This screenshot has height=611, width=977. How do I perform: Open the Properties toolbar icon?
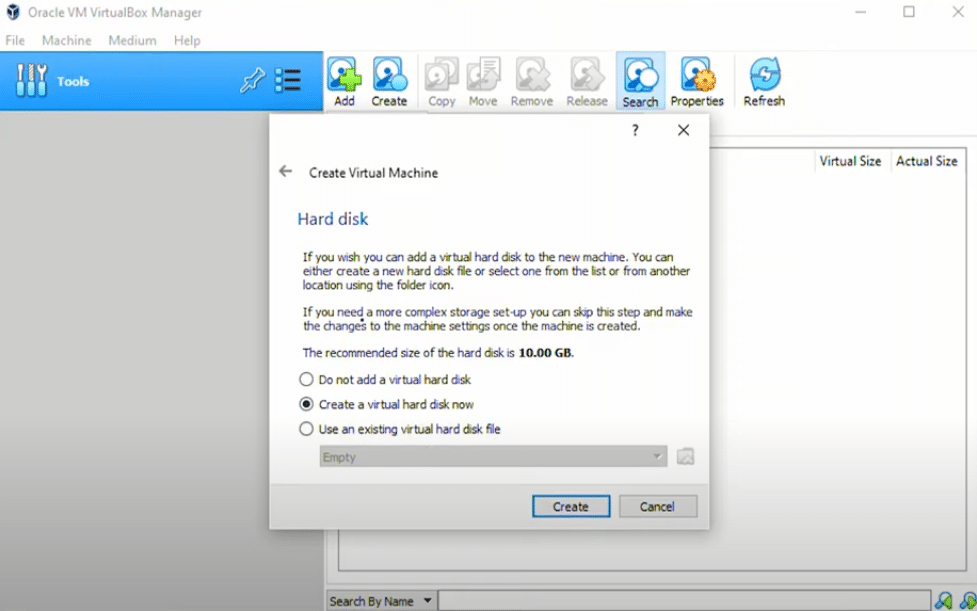(x=696, y=81)
